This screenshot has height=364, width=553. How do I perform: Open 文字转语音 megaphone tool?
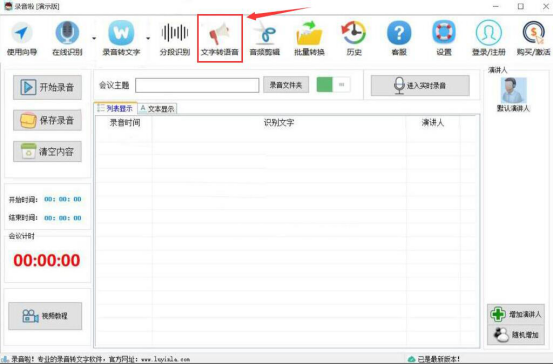tap(220, 38)
